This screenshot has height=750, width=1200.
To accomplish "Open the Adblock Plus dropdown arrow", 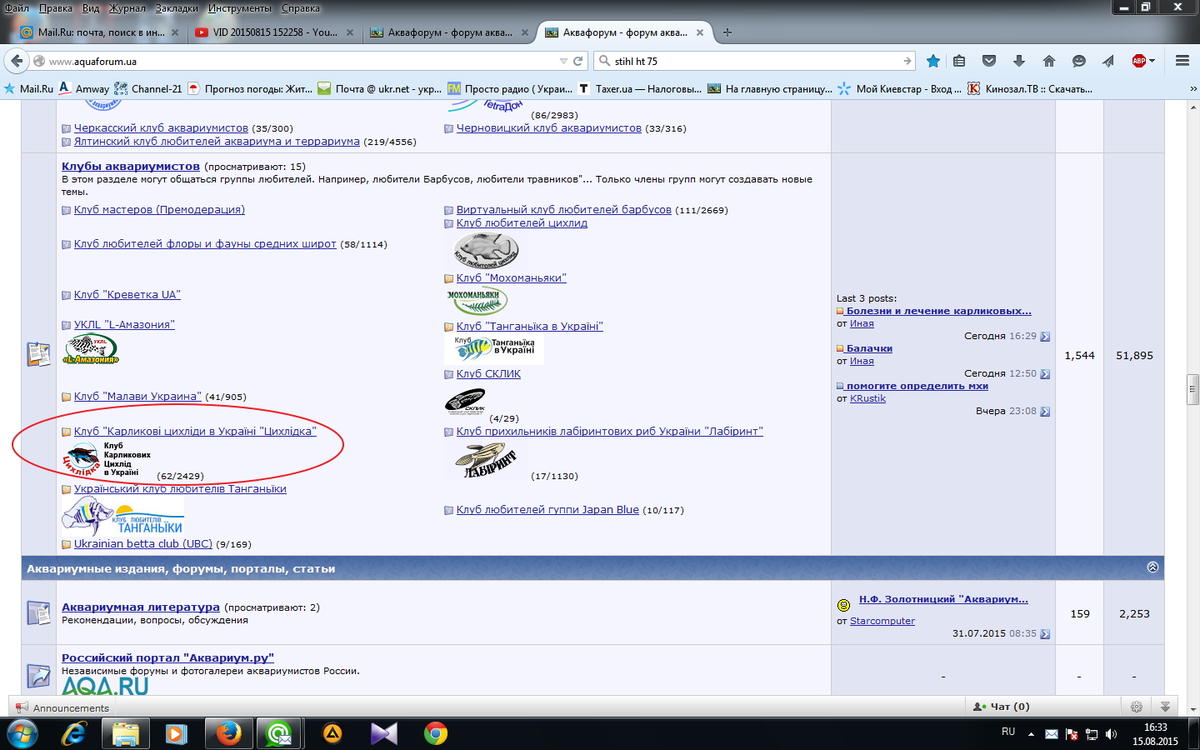I will [1152, 61].
